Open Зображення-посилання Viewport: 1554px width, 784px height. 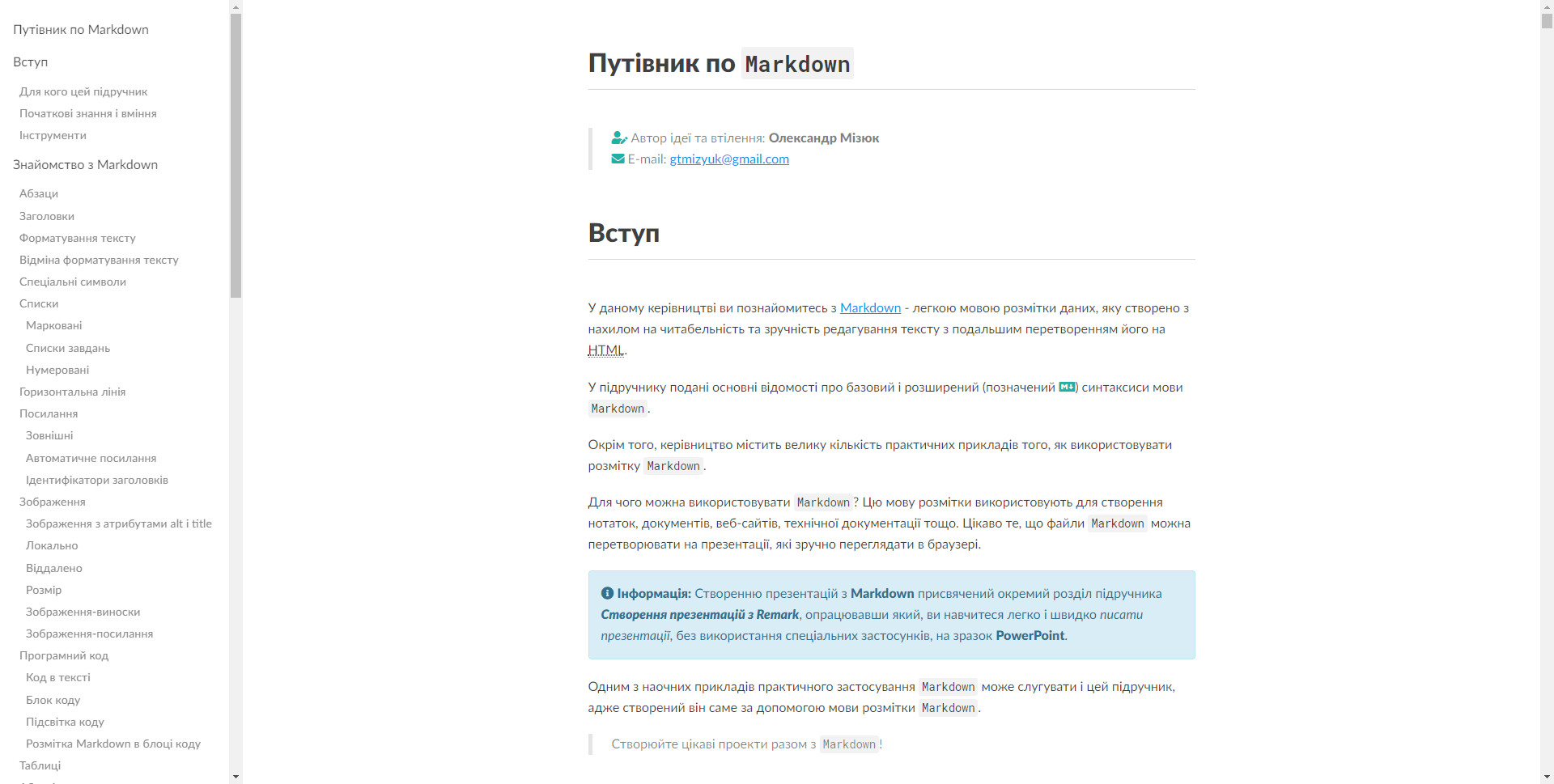[90, 634]
